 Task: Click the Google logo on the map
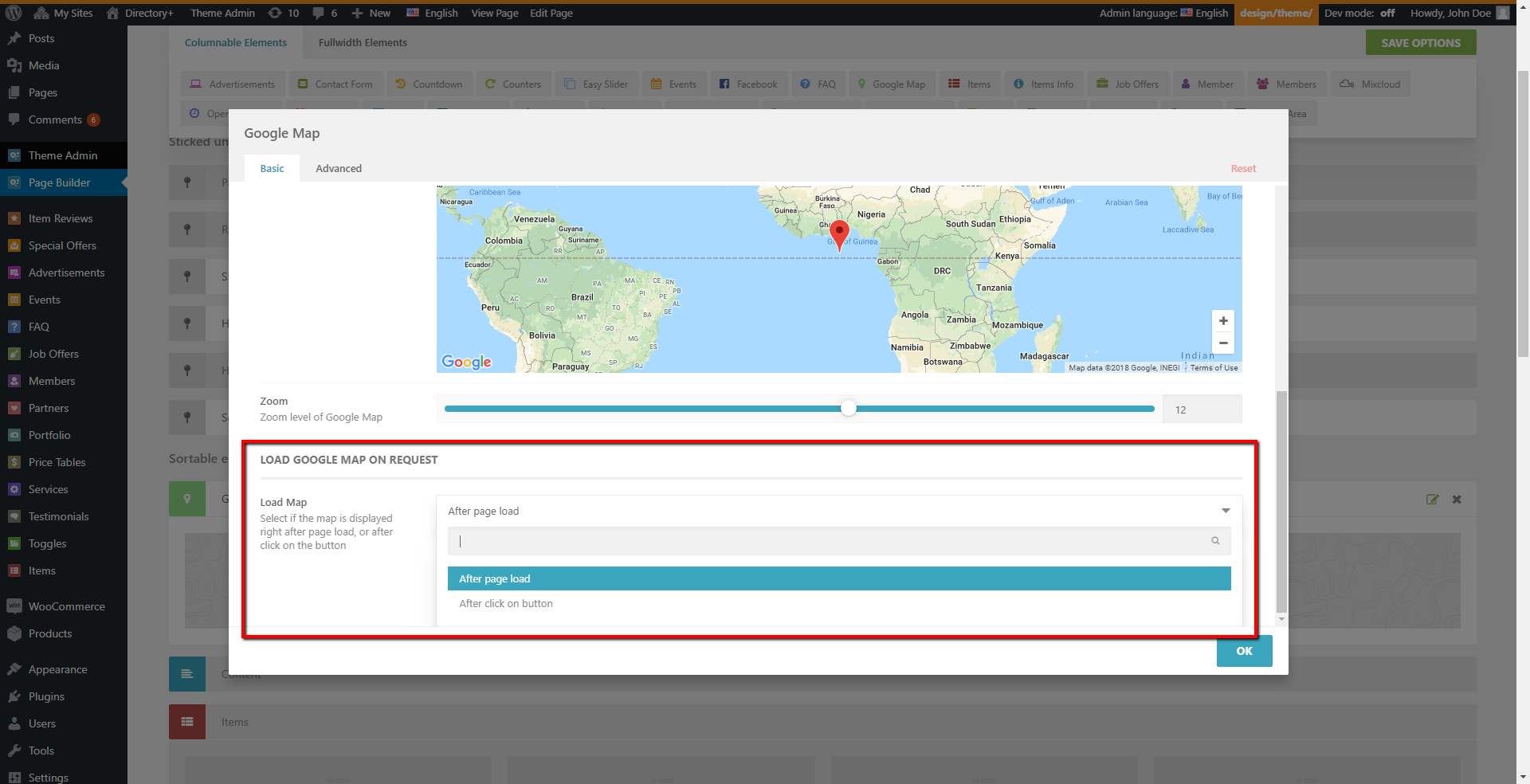[466, 362]
